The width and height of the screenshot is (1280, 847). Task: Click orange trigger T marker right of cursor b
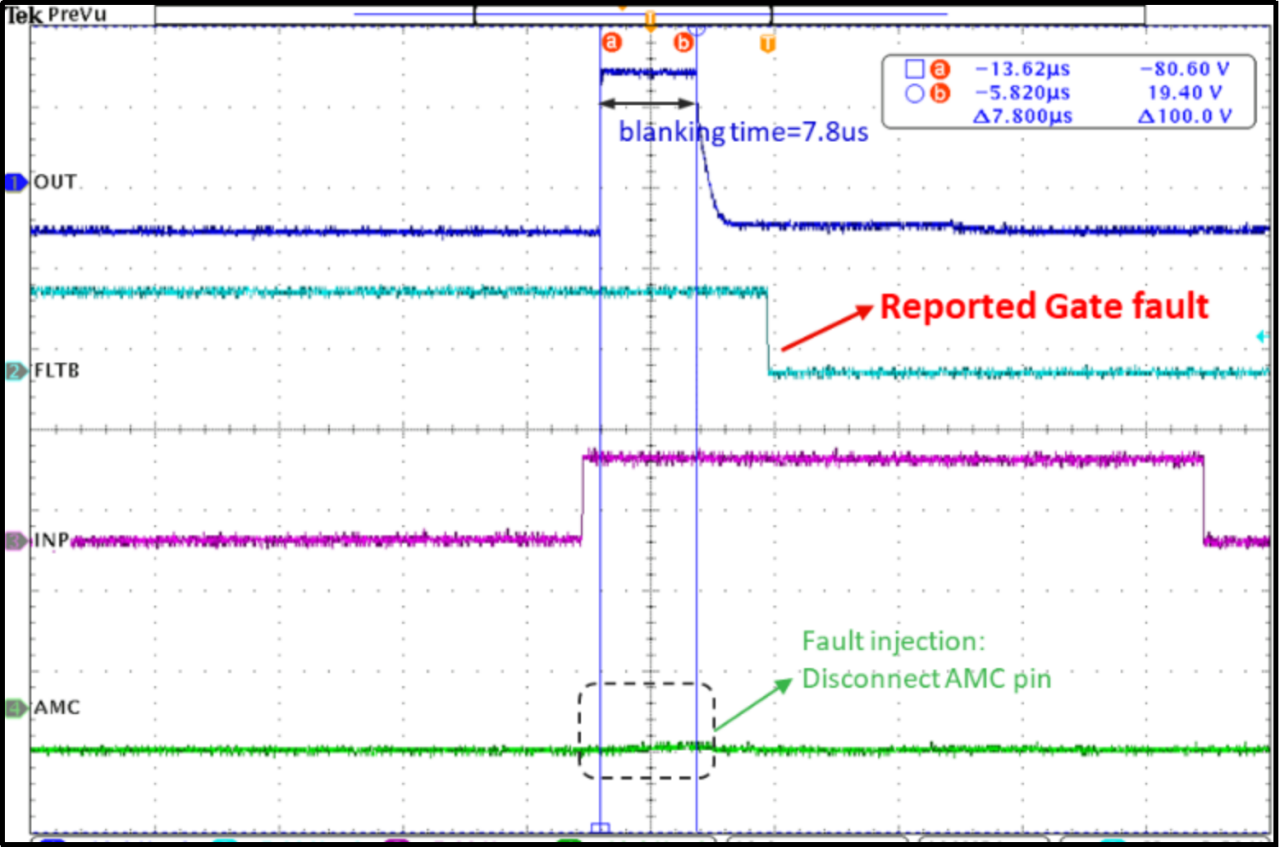click(x=768, y=43)
